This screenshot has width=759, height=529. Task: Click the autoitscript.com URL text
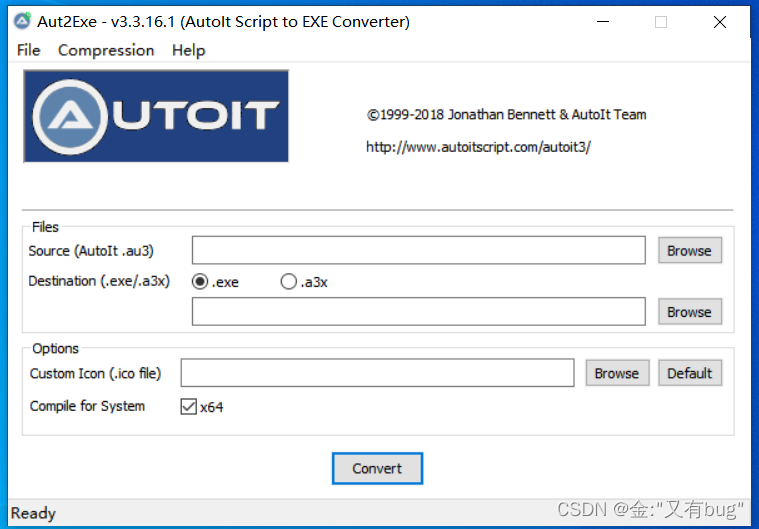point(478,147)
